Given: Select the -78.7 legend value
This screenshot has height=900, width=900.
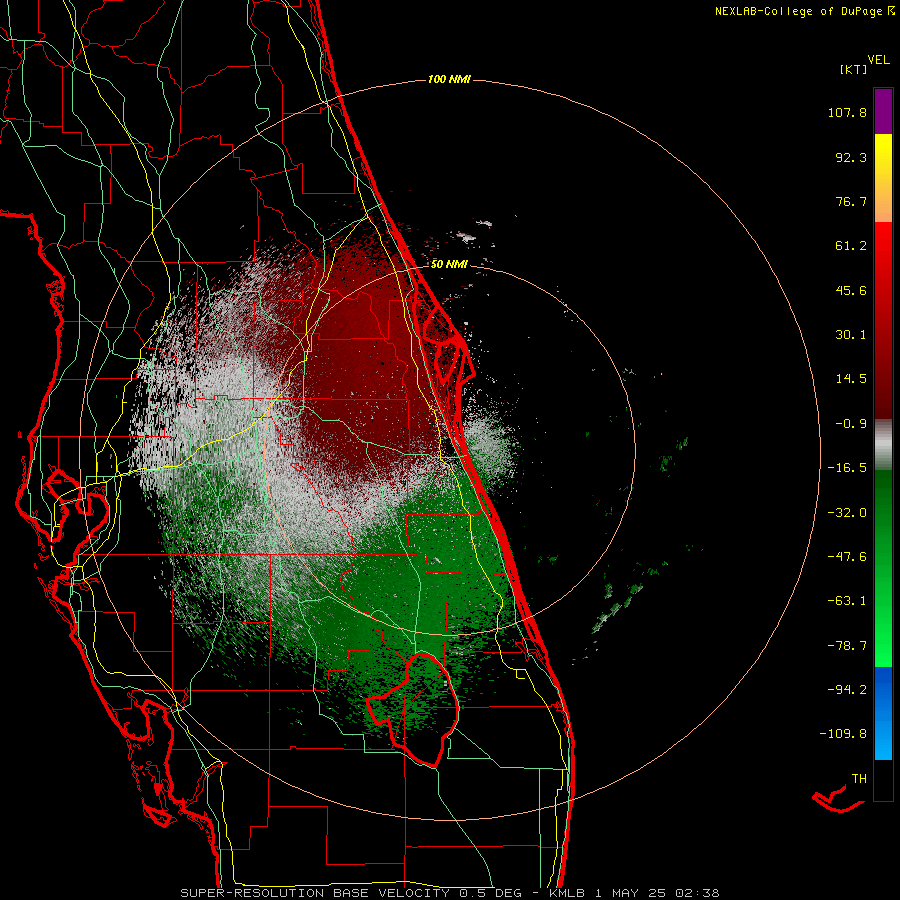Looking at the screenshot, I should click(x=847, y=646).
